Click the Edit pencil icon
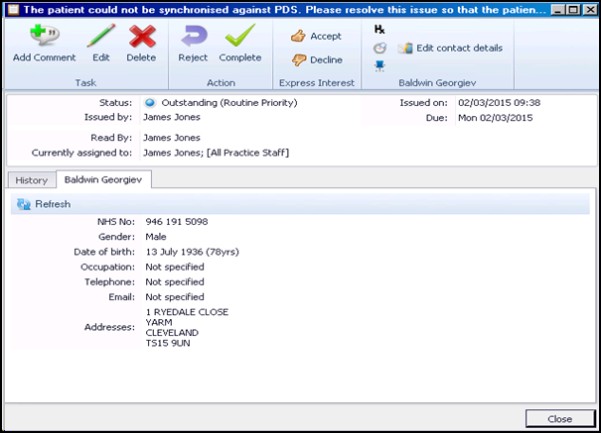 coord(101,38)
